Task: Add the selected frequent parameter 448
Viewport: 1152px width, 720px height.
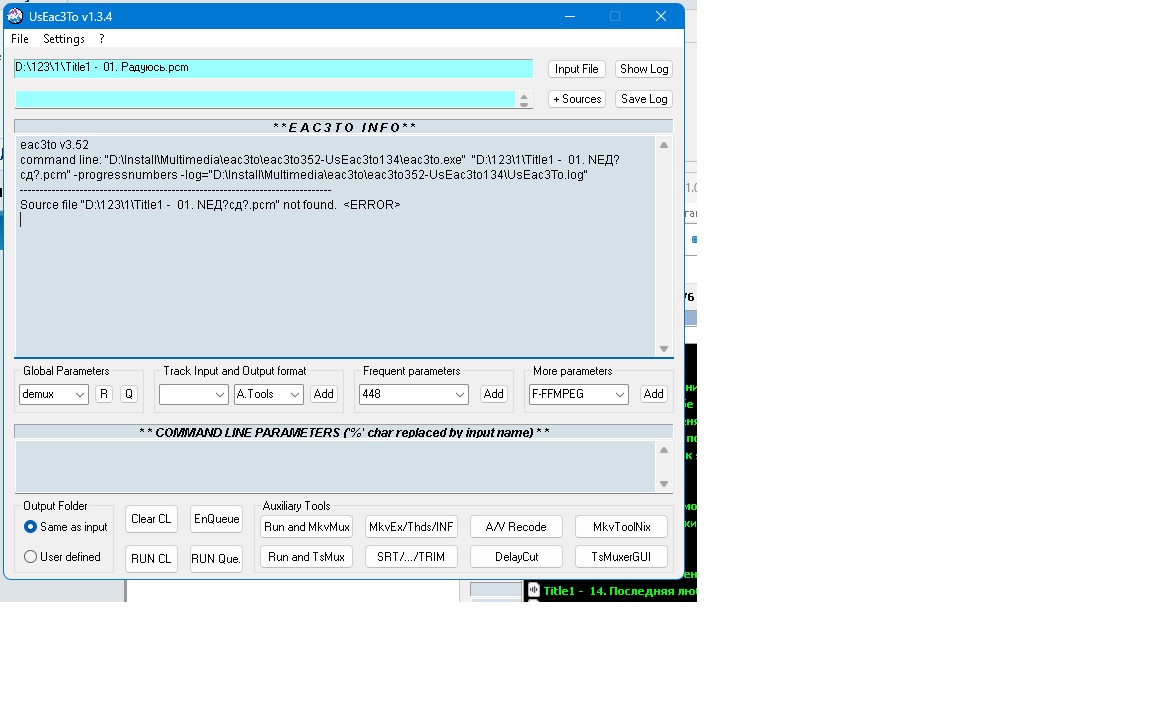Action: pyautogui.click(x=494, y=394)
